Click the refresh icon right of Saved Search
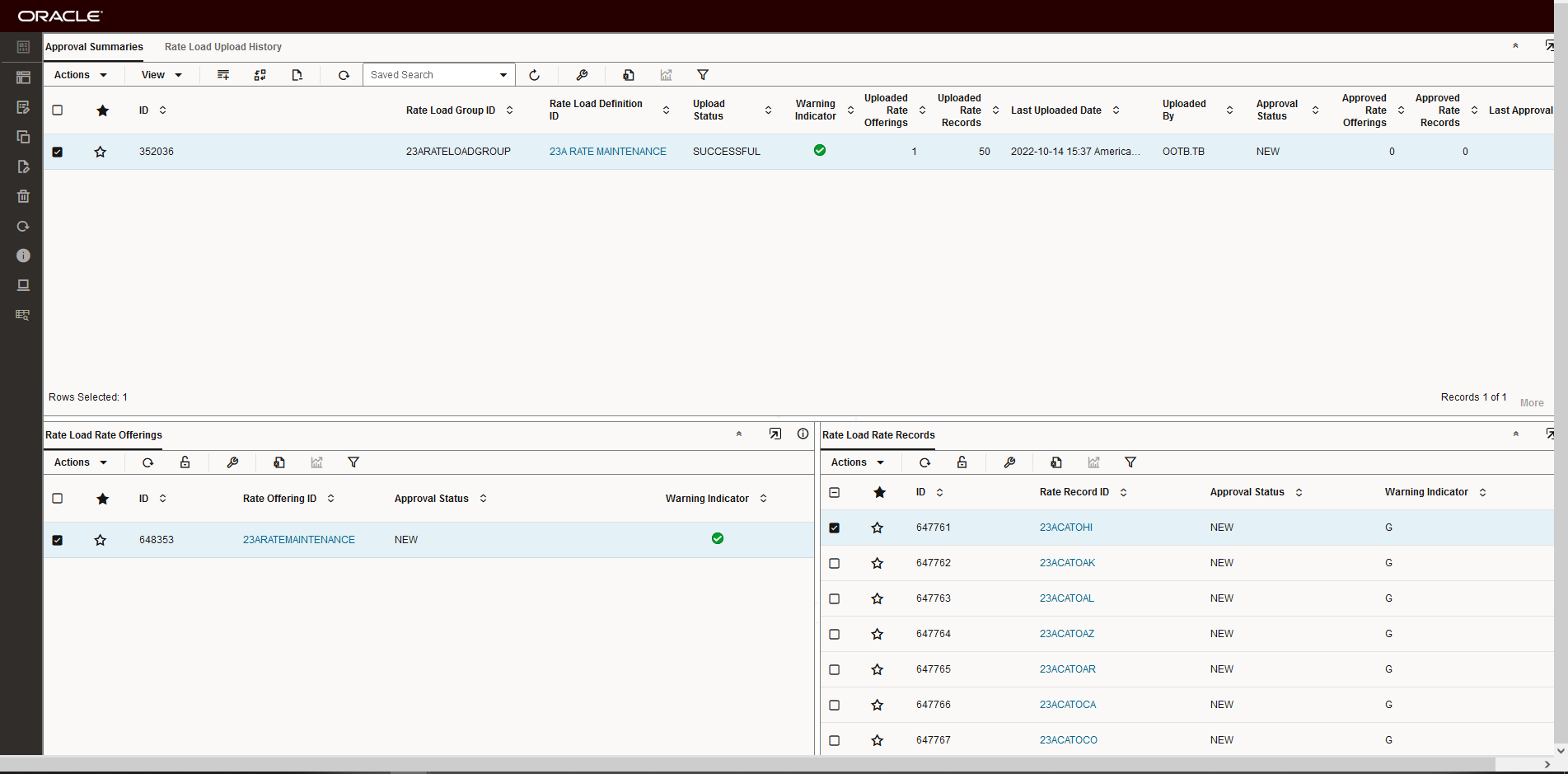The height and width of the screenshot is (774, 1568). click(534, 75)
